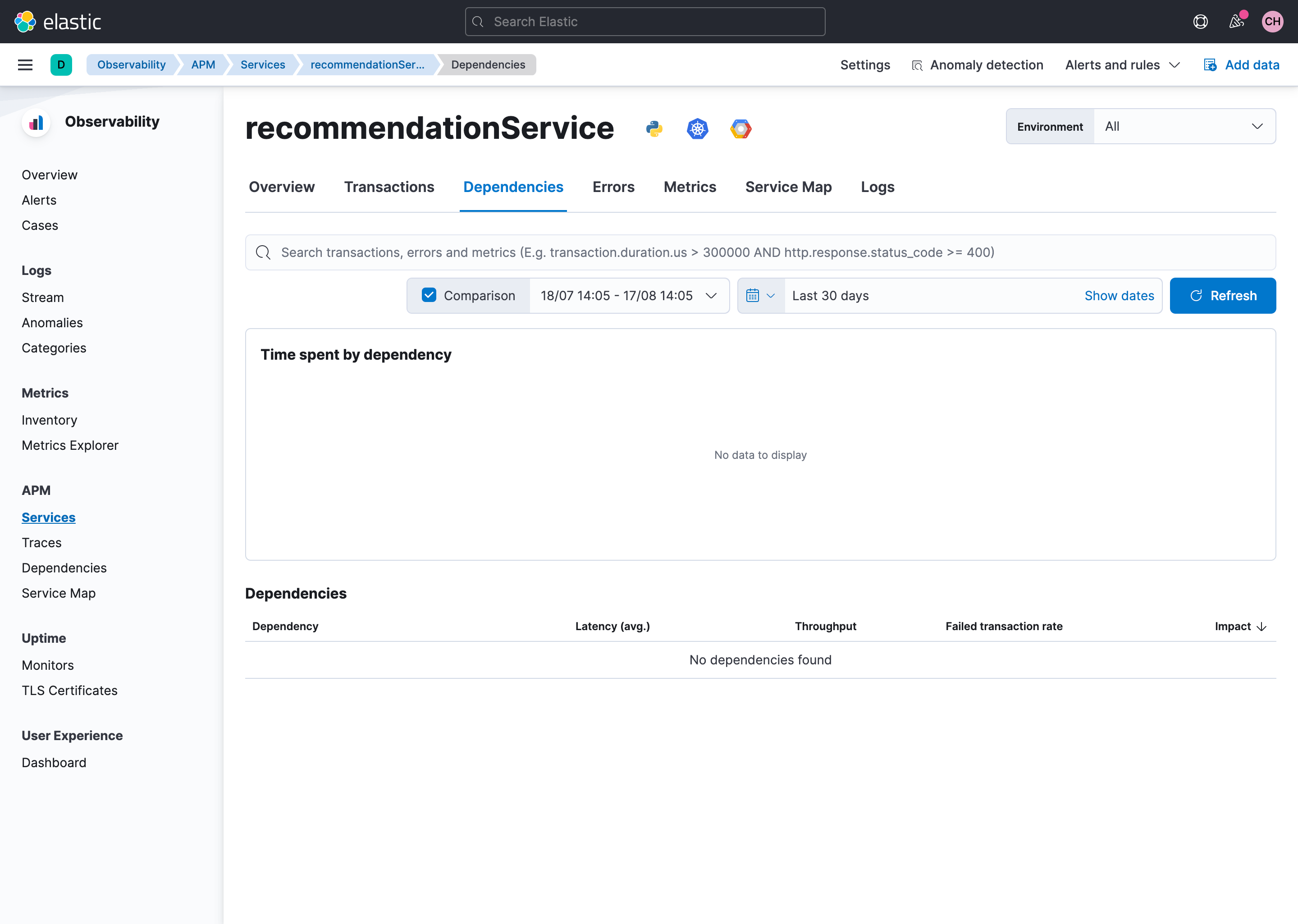
Task: Open the help menu lifebuoy icon
Action: pyautogui.click(x=1200, y=22)
